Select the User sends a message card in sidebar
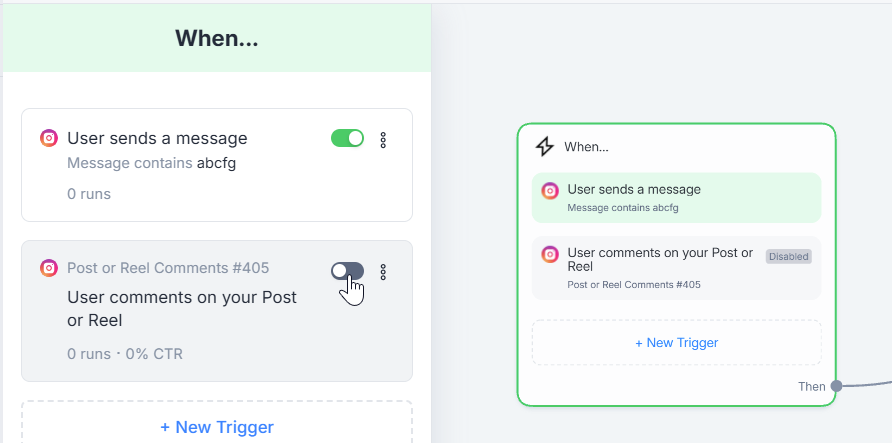892x443 pixels. pyautogui.click(x=217, y=165)
